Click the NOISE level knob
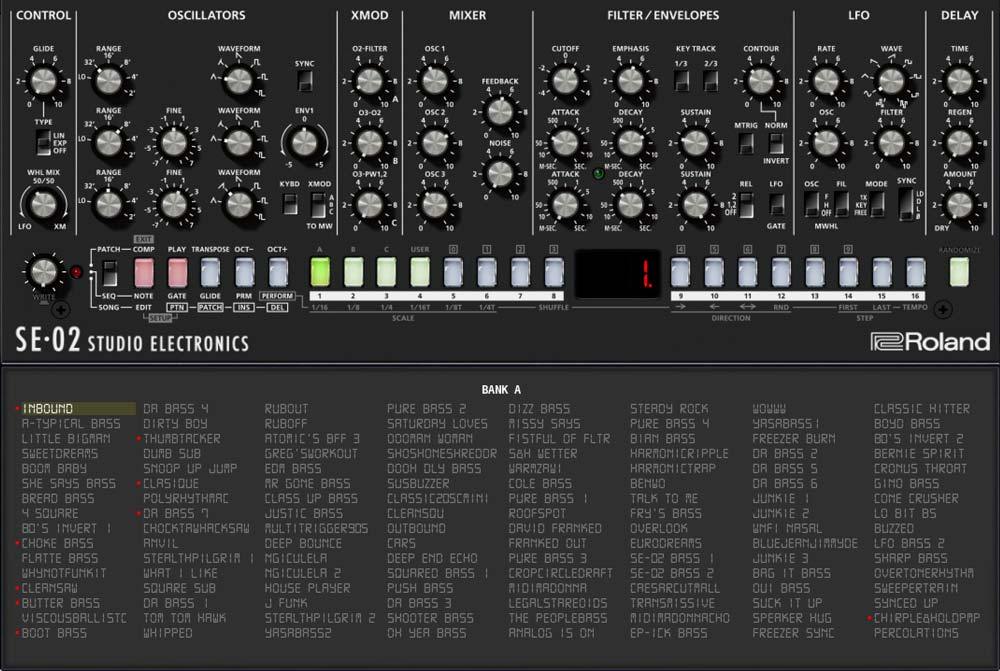The width and height of the screenshot is (1000, 671). tap(500, 173)
